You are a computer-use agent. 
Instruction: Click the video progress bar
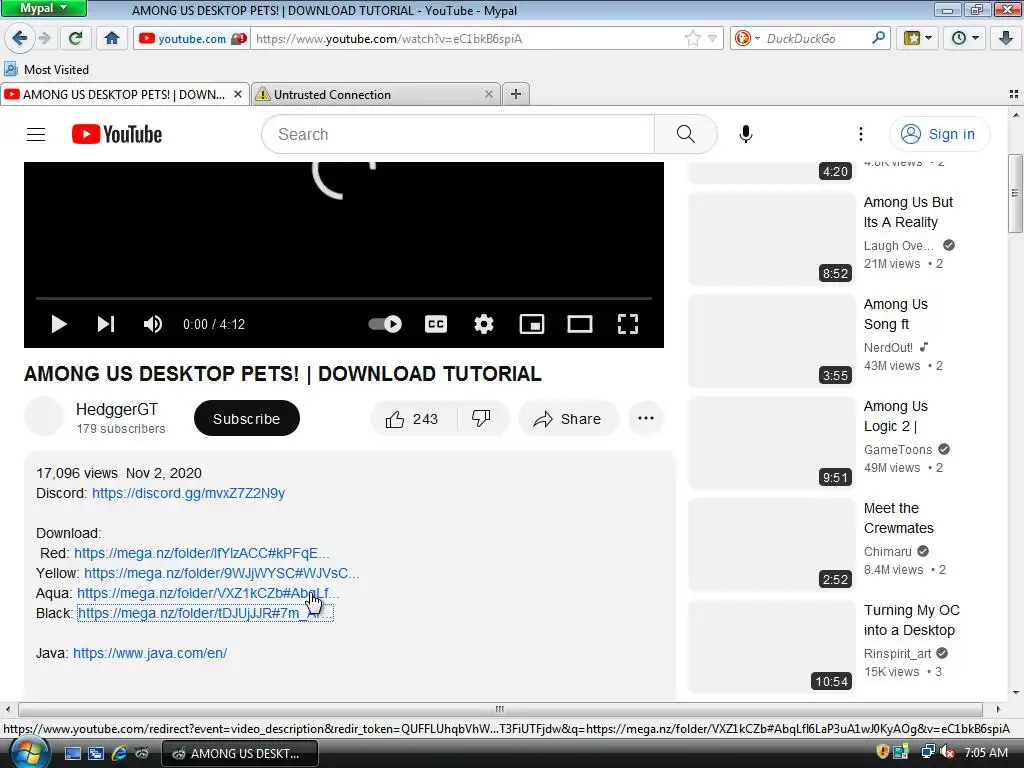click(344, 298)
